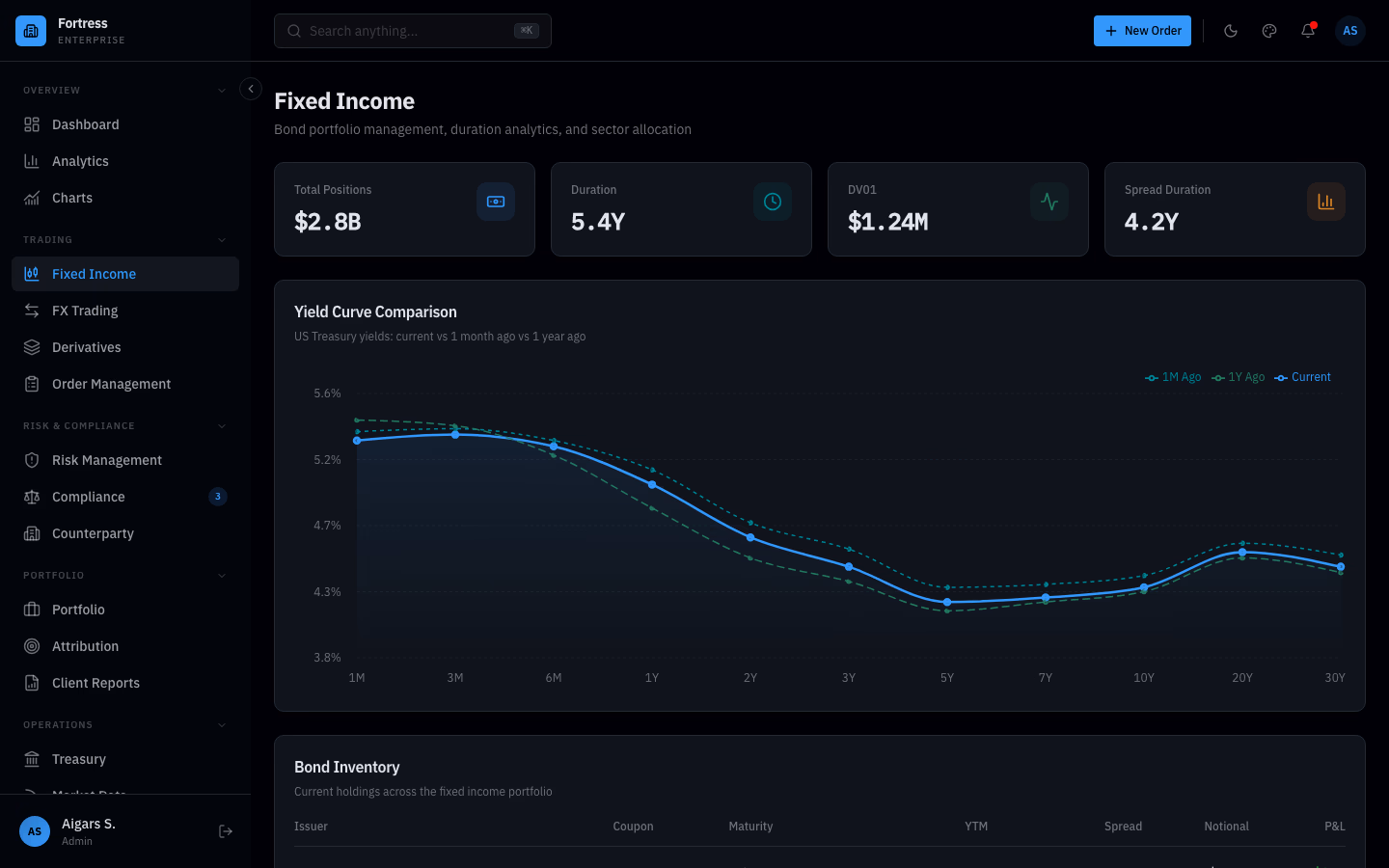1389x868 pixels.
Task: Click the Total Positions card icon
Action: coord(496,202)
